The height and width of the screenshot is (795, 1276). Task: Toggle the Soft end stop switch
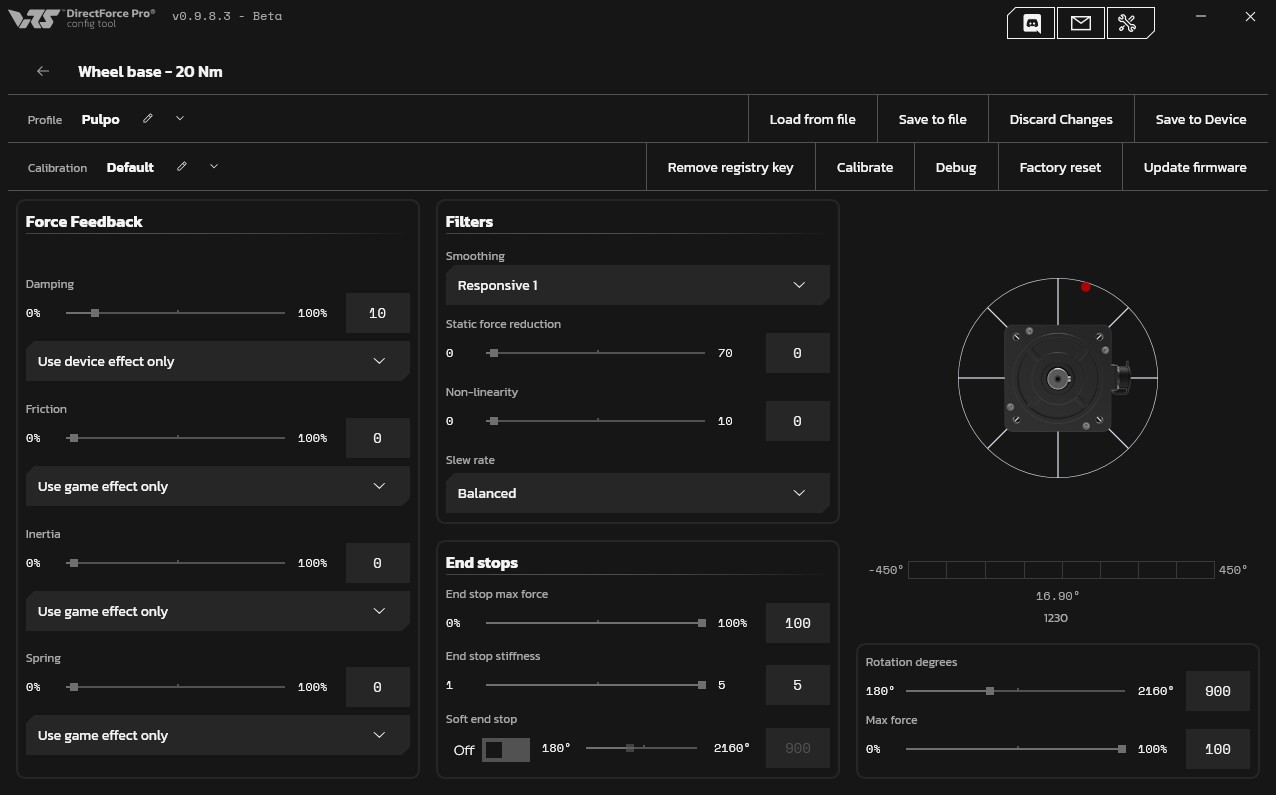point(506,749)
